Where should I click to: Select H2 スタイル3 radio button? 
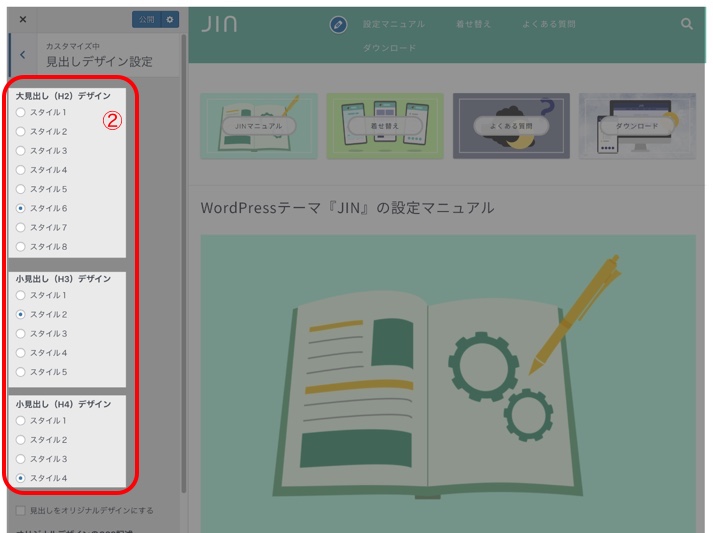click(x=20, y=151)
